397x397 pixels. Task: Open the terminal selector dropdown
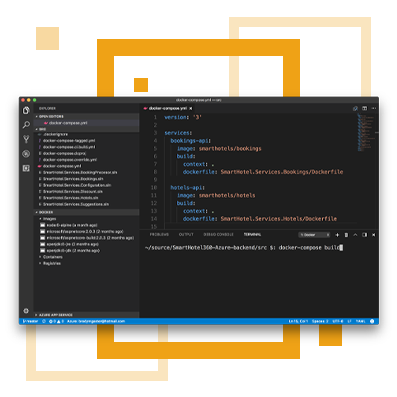point(314,235)
